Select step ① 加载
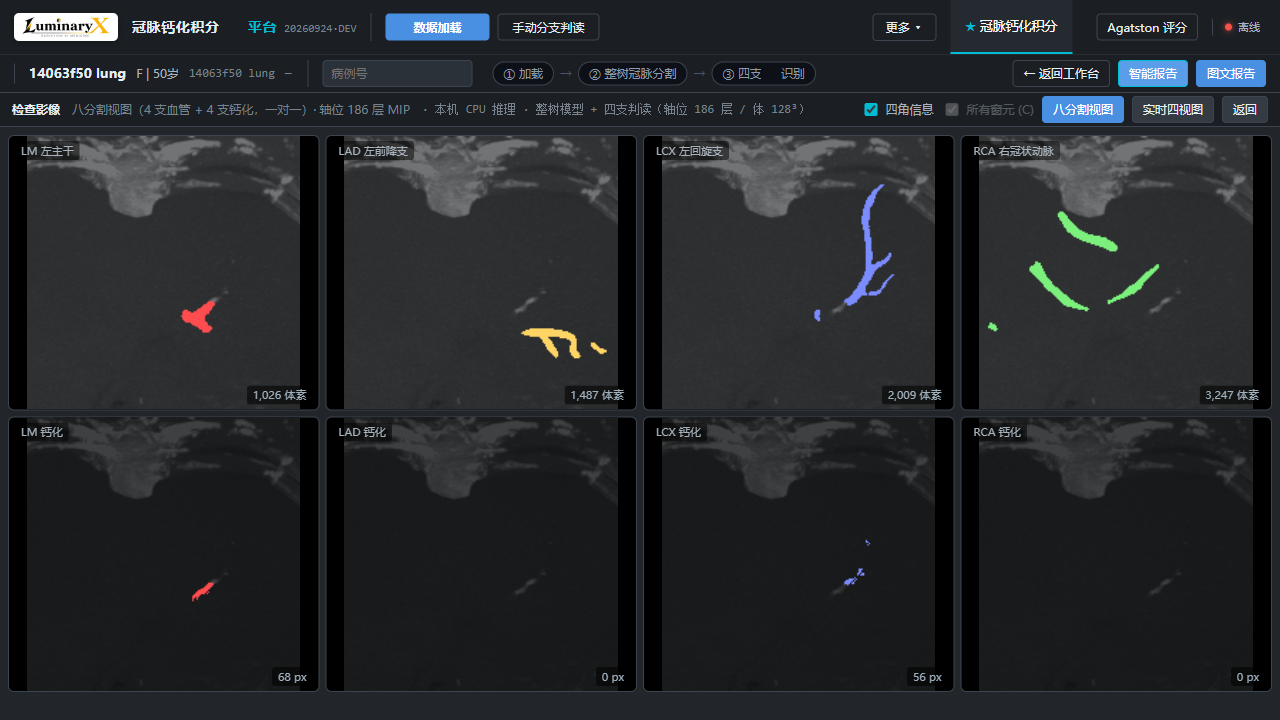Image resolution: width=1280 pixels, height=720 pixels. pos(523,73)
